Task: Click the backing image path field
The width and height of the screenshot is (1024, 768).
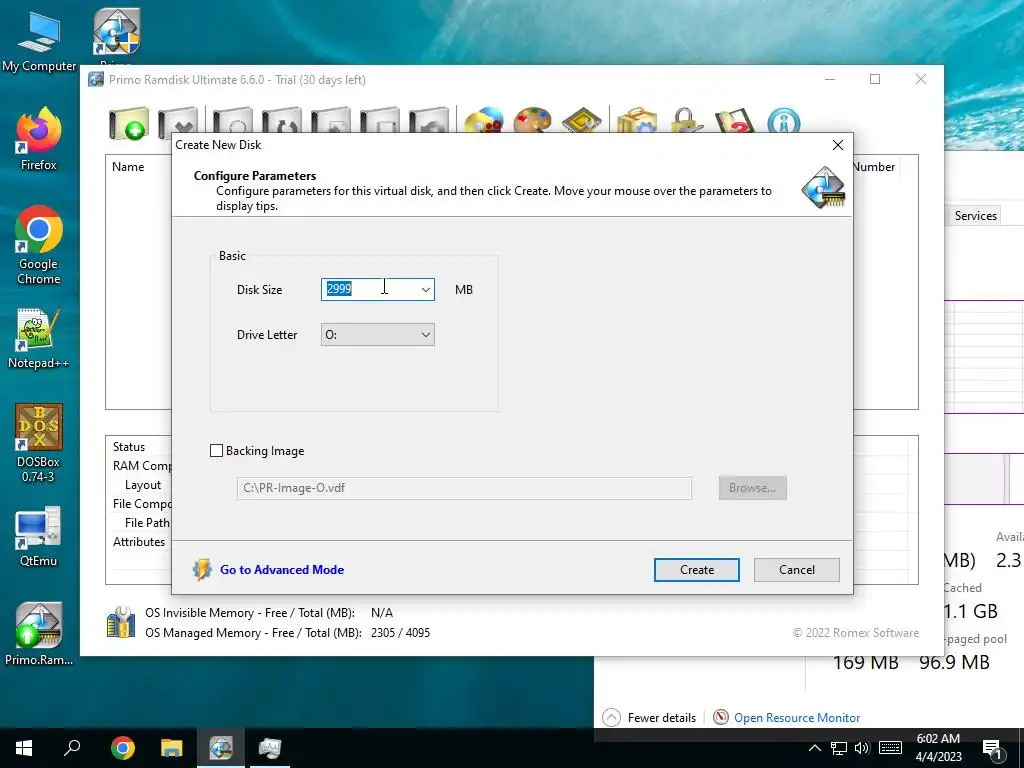Action: pos(464,488)
